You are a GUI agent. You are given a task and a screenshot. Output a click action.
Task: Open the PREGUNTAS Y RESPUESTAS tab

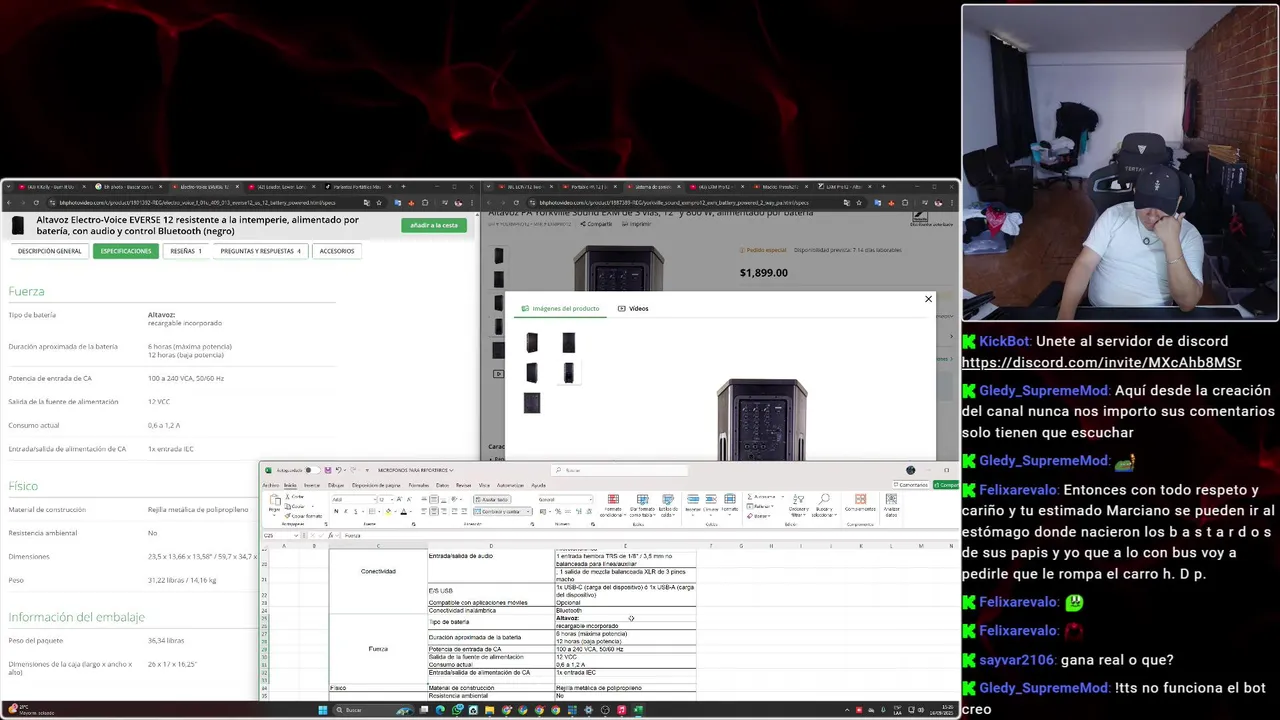tap(260, 251)
